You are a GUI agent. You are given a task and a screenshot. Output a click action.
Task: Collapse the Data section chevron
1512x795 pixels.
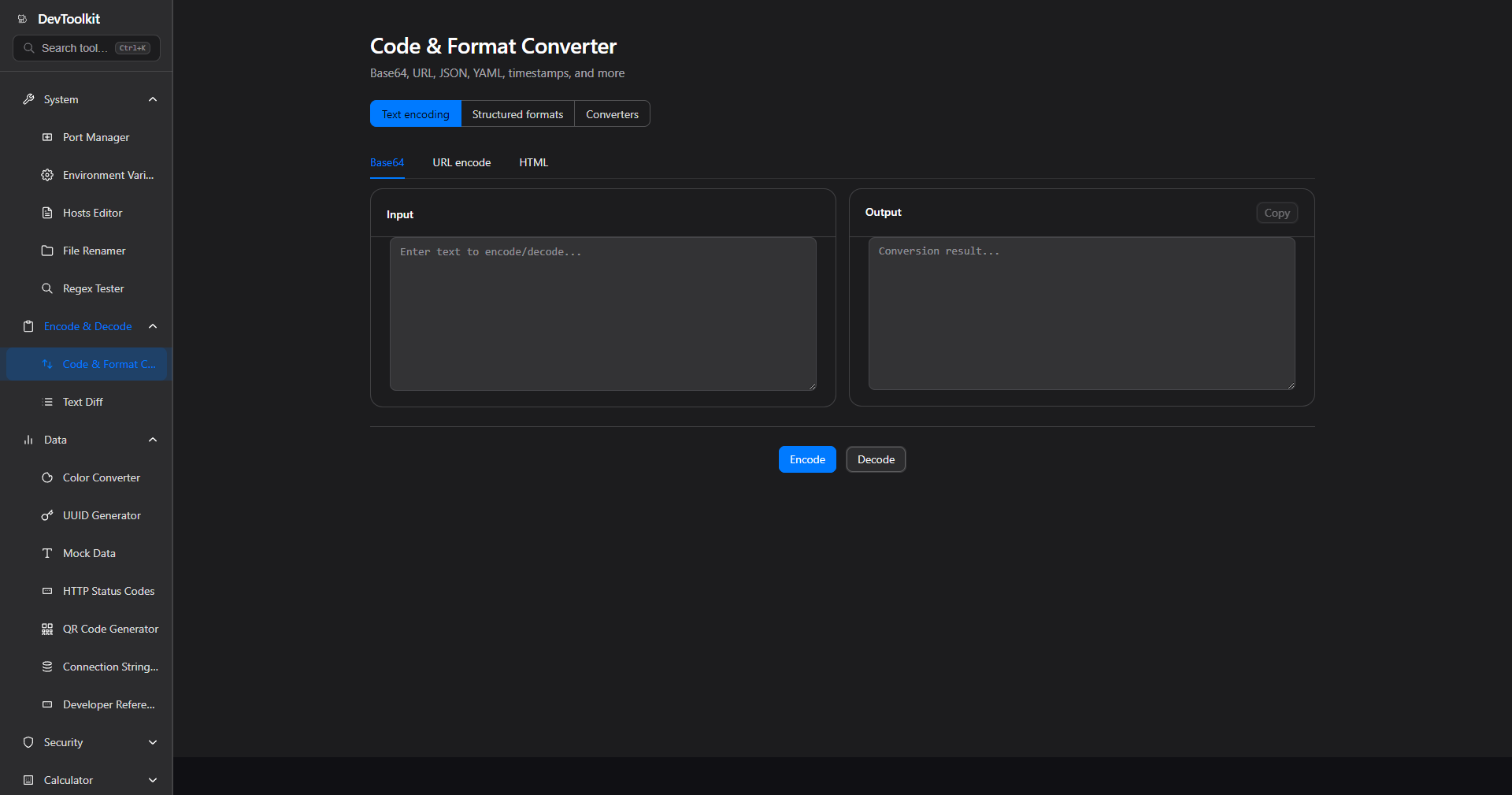tap(153, 440)
